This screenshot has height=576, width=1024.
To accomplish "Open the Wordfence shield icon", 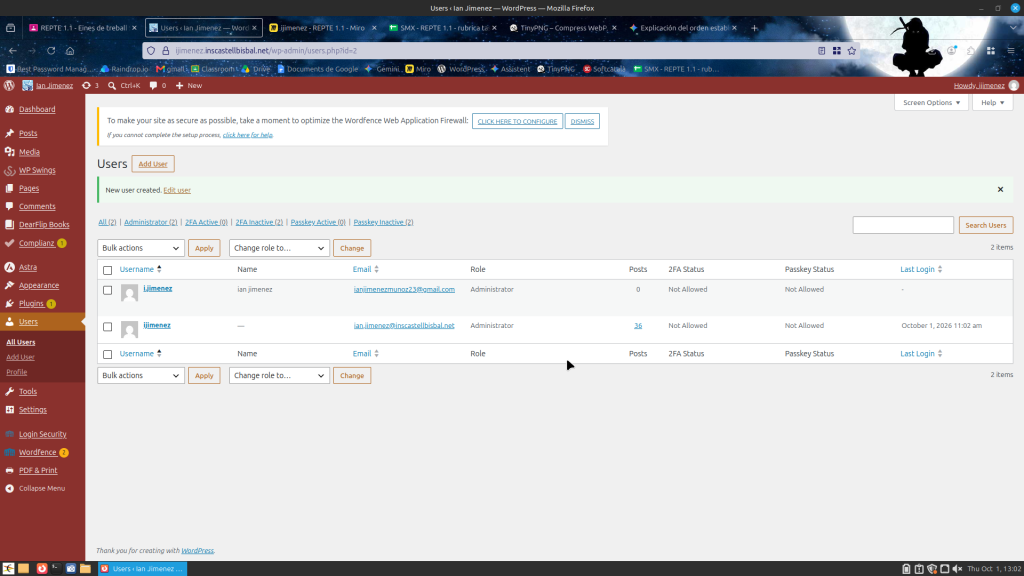I will [x=10, y=452].
